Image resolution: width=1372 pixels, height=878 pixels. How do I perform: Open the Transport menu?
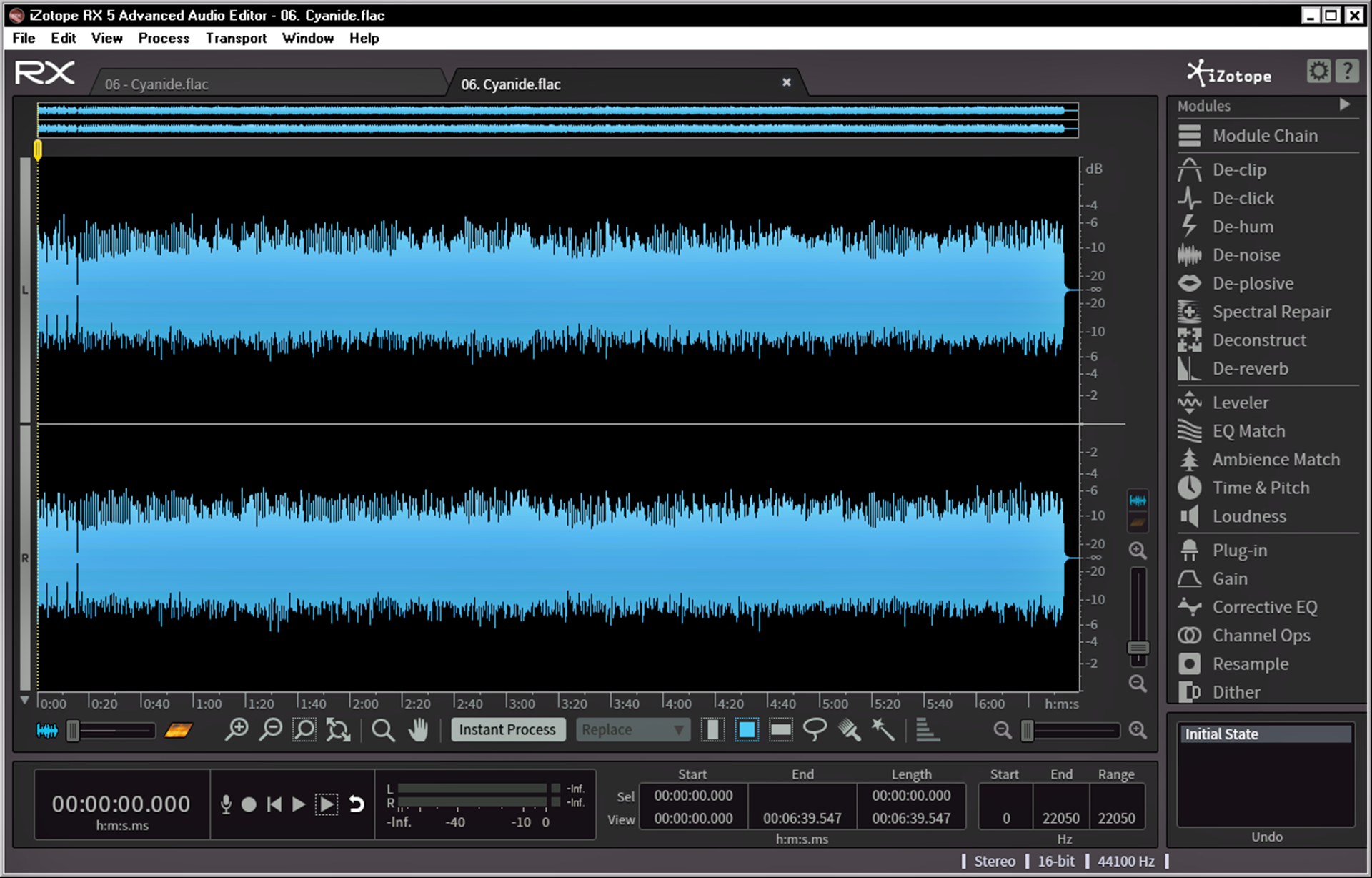pos(236,39)
